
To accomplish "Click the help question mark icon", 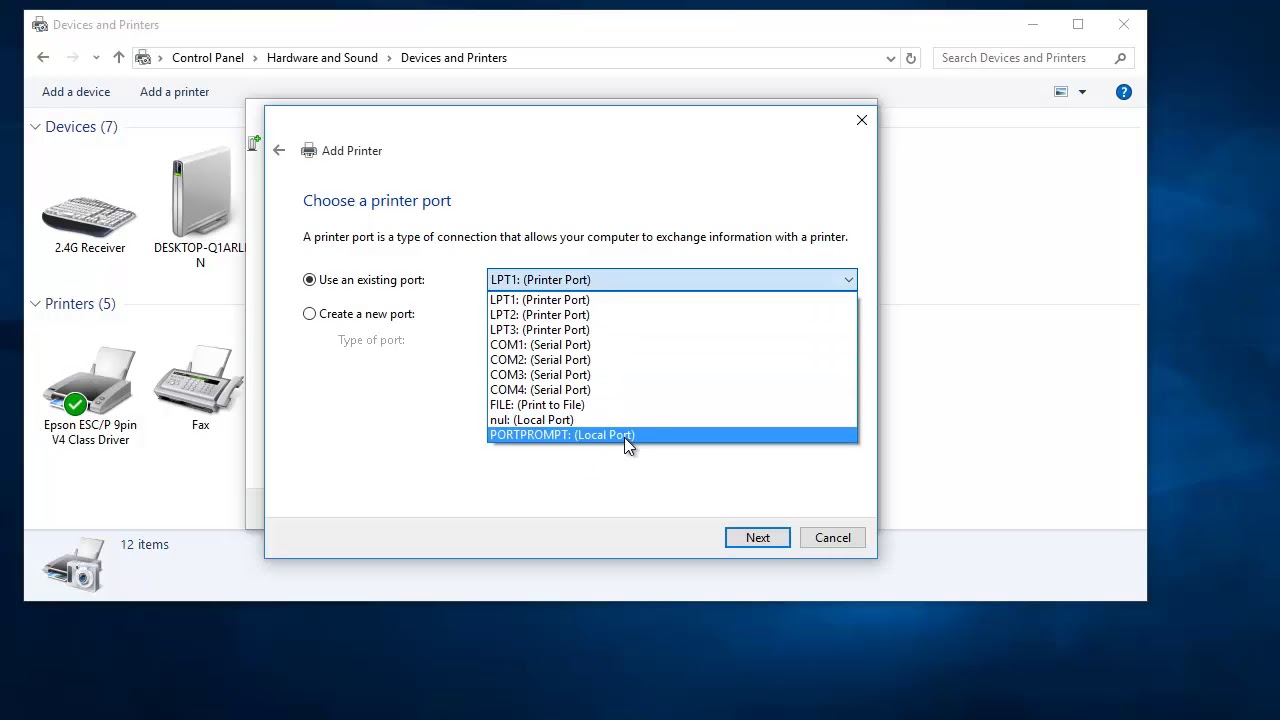I will click(x=1124, y=92).
